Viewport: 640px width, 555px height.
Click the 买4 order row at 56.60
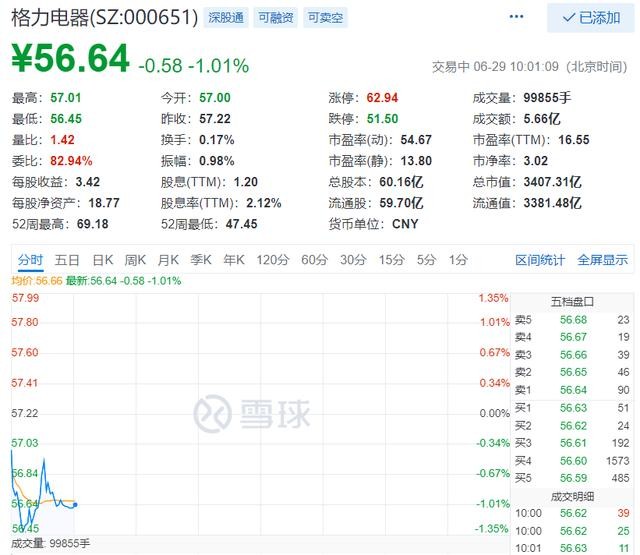(572, 461)
